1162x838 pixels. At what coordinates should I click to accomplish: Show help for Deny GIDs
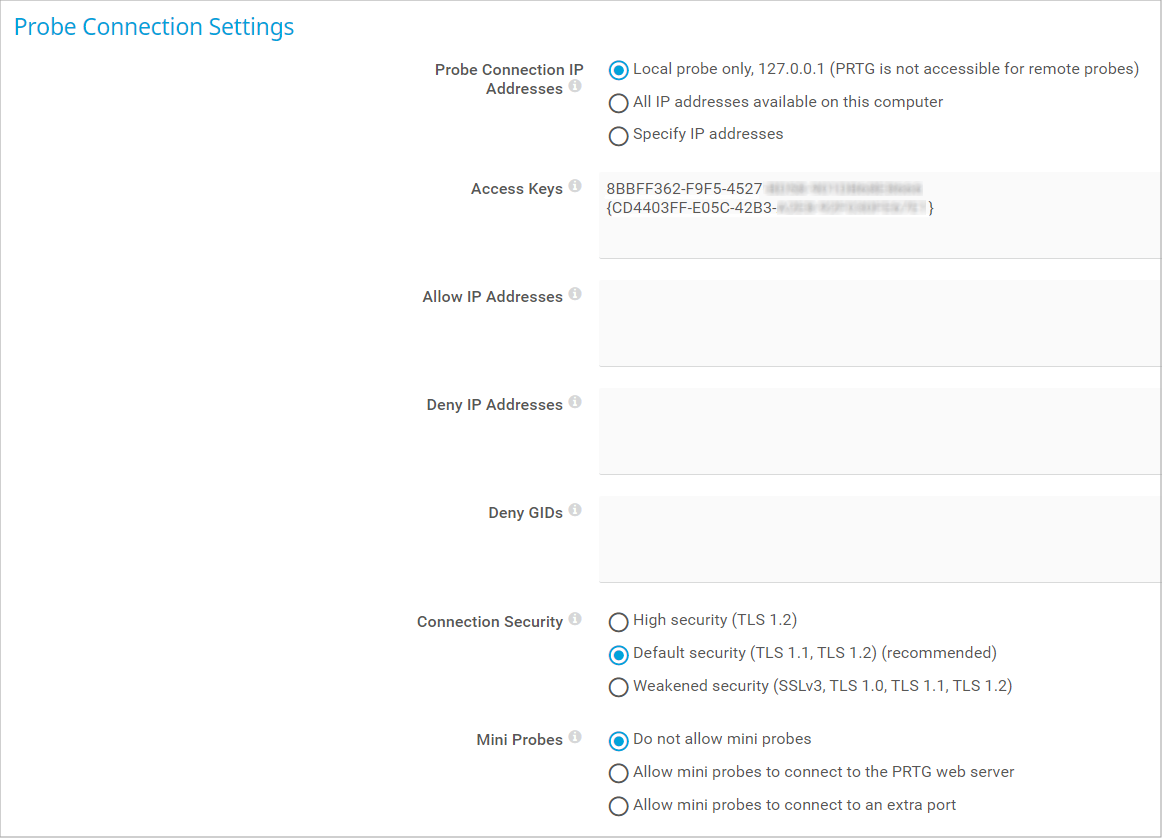tap(575, 511)
